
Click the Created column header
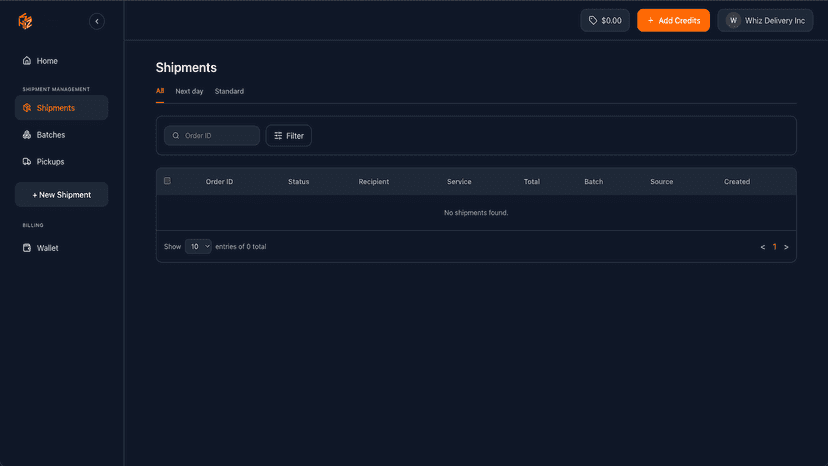click(x=737, y=182)
